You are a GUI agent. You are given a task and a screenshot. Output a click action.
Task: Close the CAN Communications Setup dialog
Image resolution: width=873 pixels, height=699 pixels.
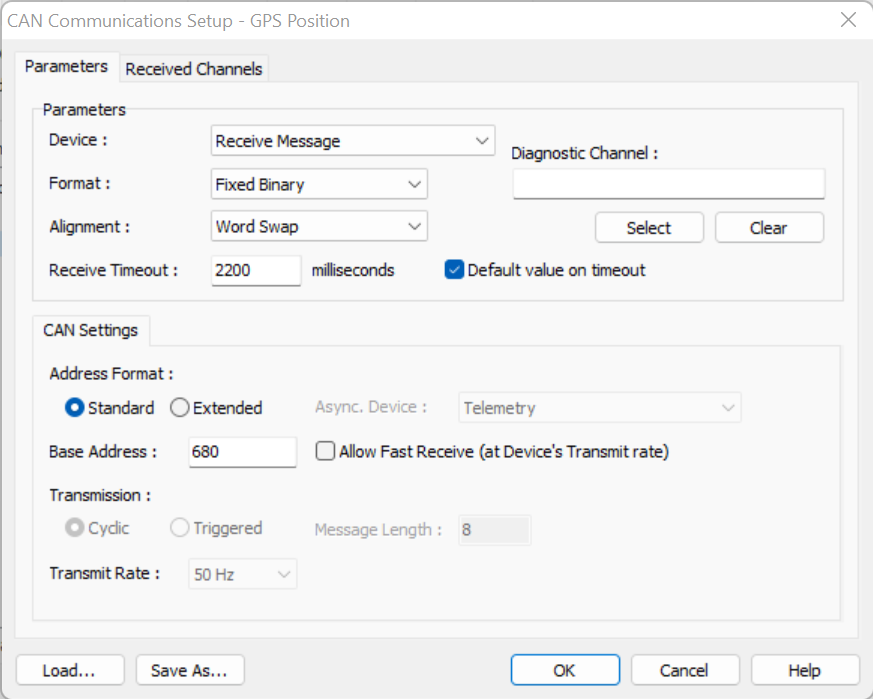coord(848,20)
